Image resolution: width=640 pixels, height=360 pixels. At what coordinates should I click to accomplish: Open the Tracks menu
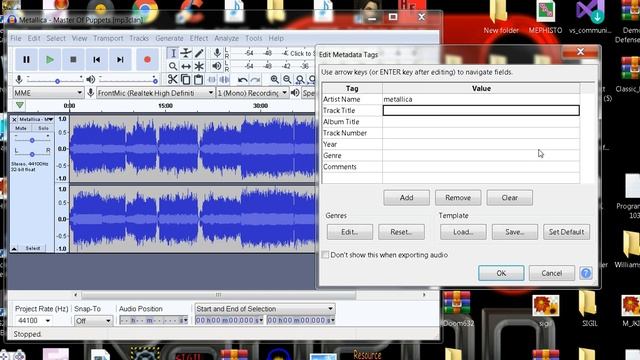coord(139,38)
